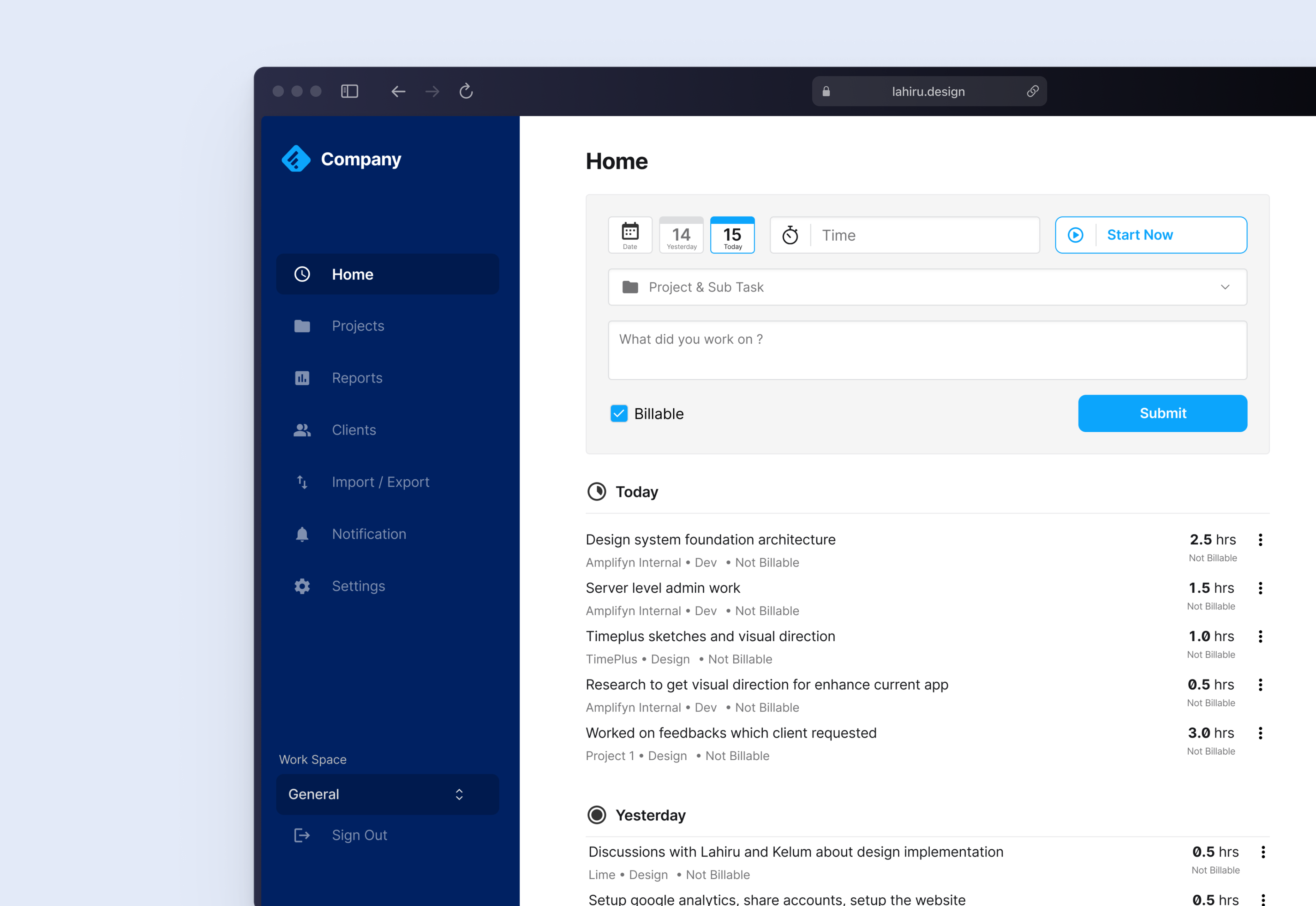This screenshot has height=906, width=1316.
Task: Uncheck the Billable checkbox
Action: pyautogui.click(x=619, y=413)
